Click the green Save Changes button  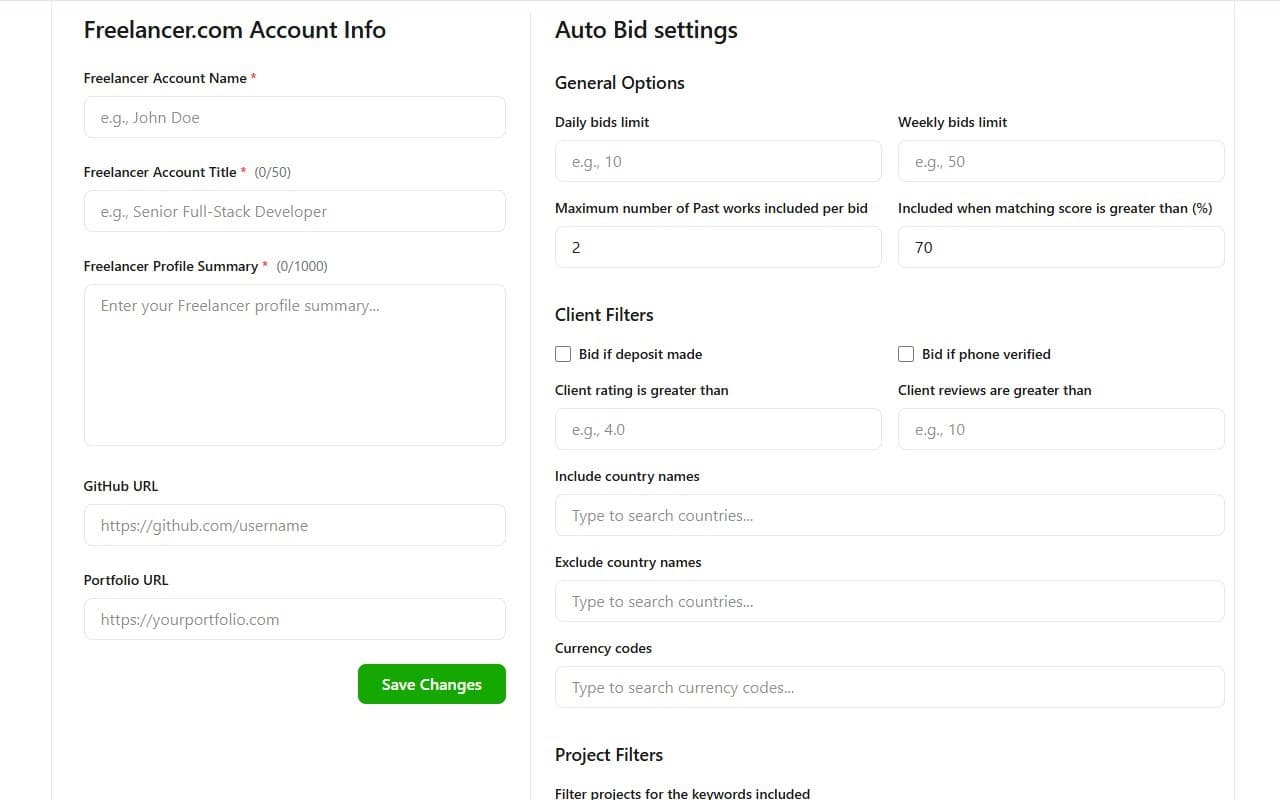[x=431, y=684]
